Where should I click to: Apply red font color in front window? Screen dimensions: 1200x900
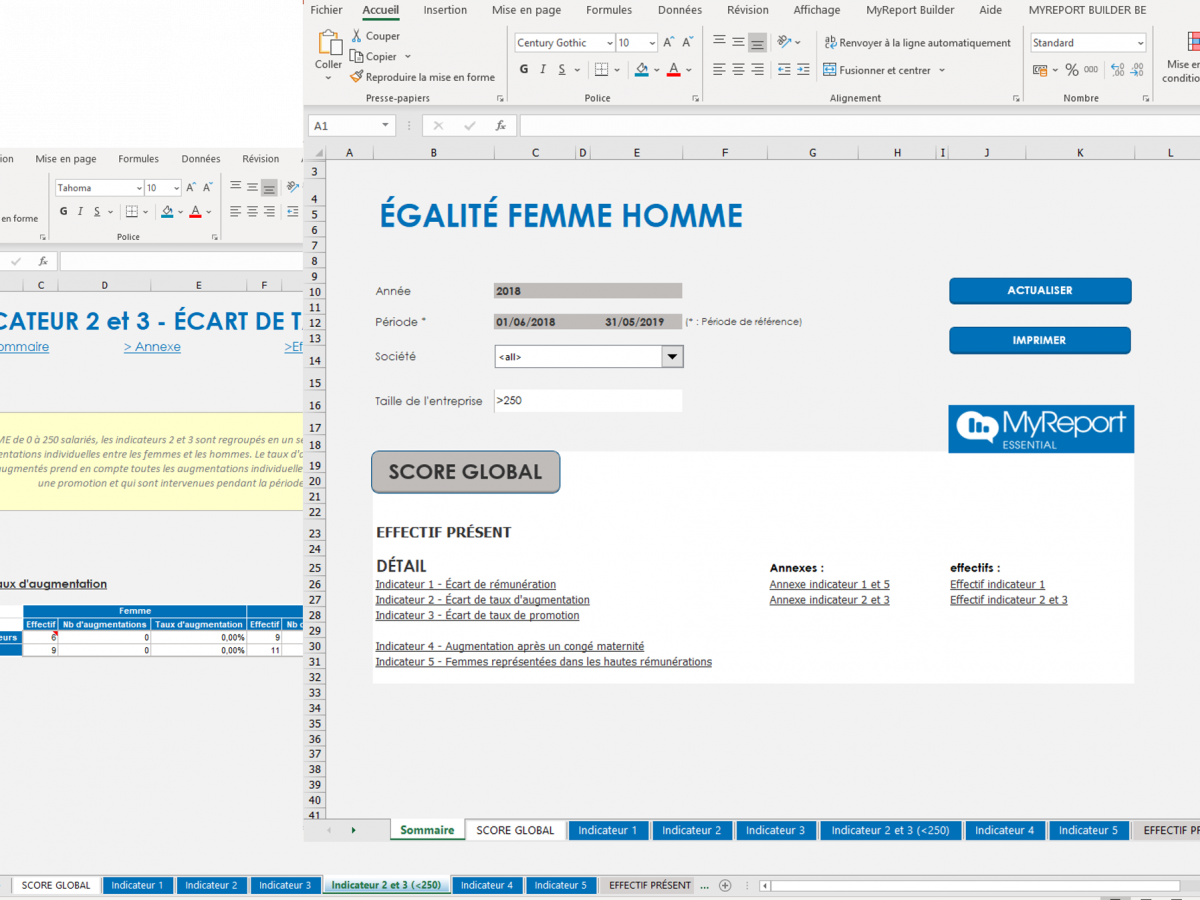[x=673, y=70]
